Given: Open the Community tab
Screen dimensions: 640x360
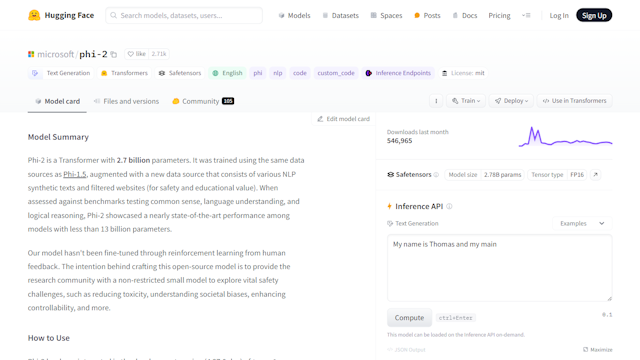Looking at the screenshot, I should pos(203,101).
